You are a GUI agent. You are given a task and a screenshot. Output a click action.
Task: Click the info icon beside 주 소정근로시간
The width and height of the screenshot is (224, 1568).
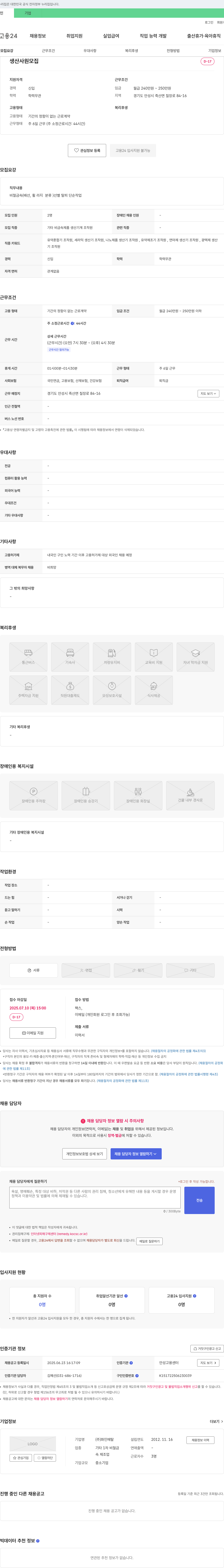tap(72, 323)
